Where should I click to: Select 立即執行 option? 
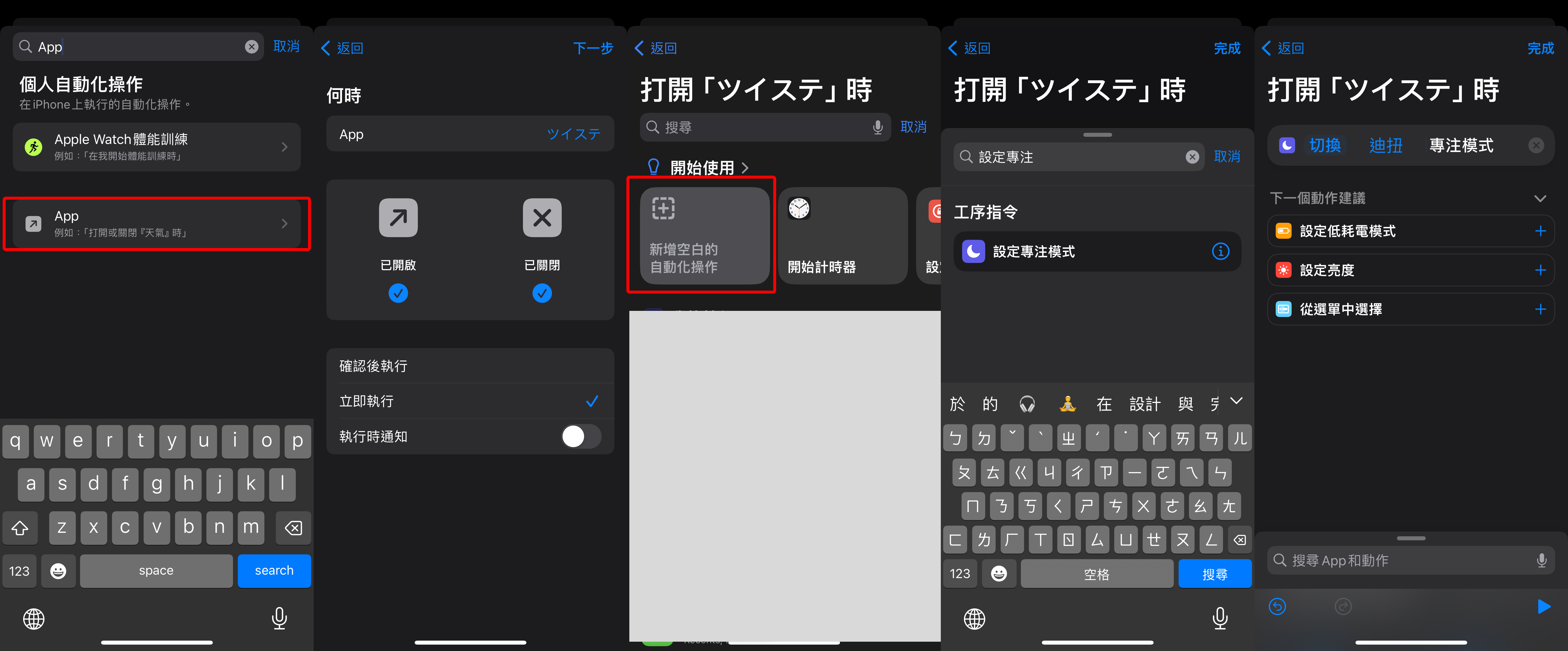point(470,401)
